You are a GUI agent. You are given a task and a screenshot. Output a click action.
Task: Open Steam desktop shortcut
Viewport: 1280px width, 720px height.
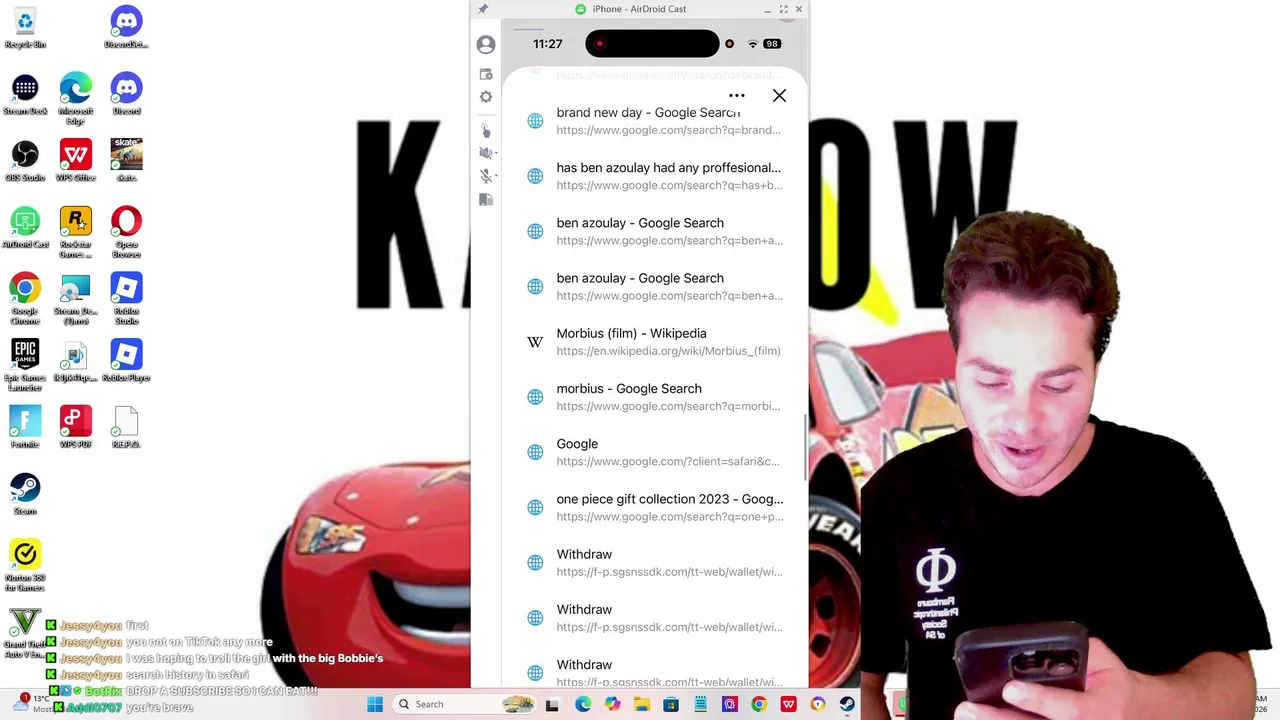(x=25, y=494)
